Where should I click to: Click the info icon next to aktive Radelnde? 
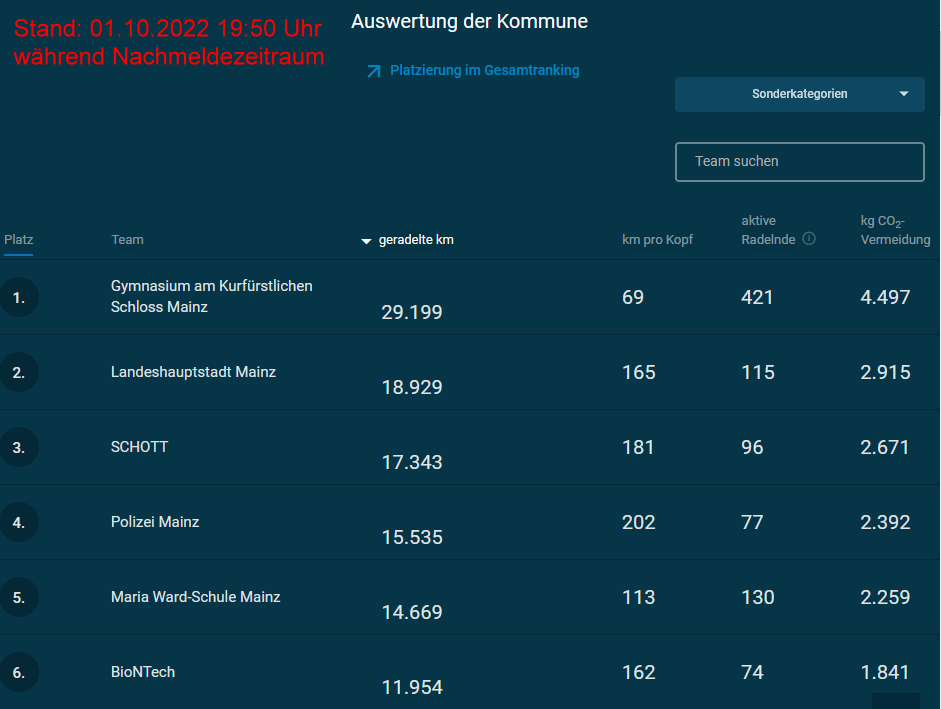809,239
